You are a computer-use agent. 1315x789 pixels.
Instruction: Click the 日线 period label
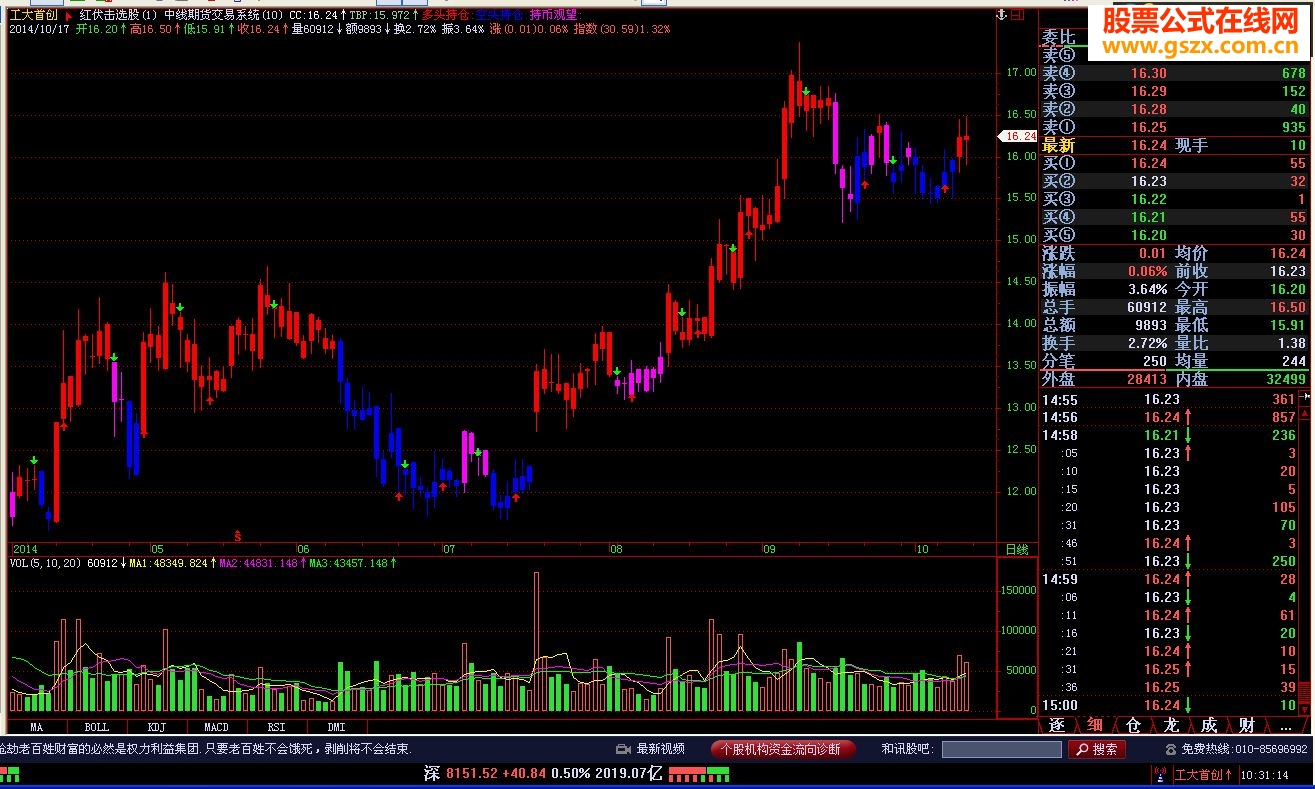coord(1016,549)
